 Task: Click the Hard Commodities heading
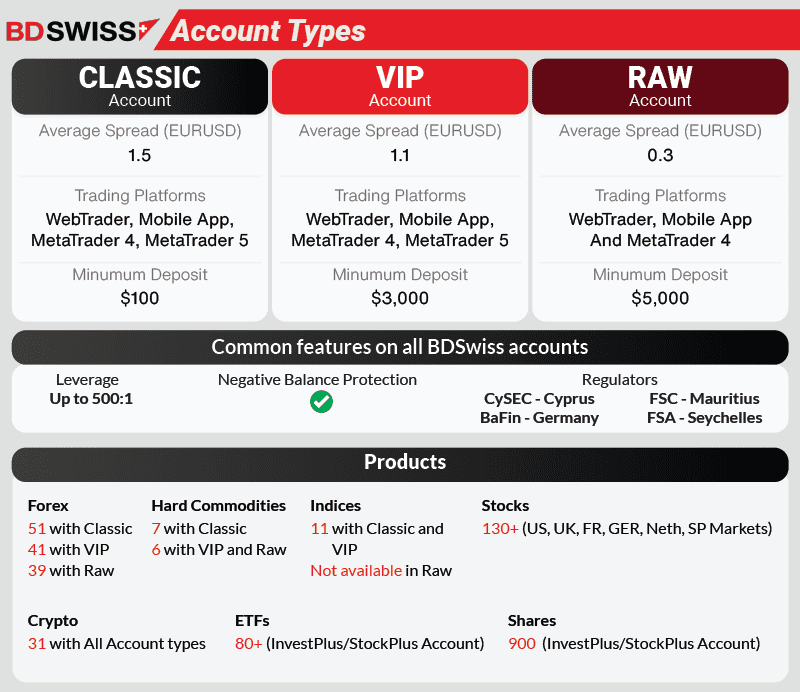[218, 506]
